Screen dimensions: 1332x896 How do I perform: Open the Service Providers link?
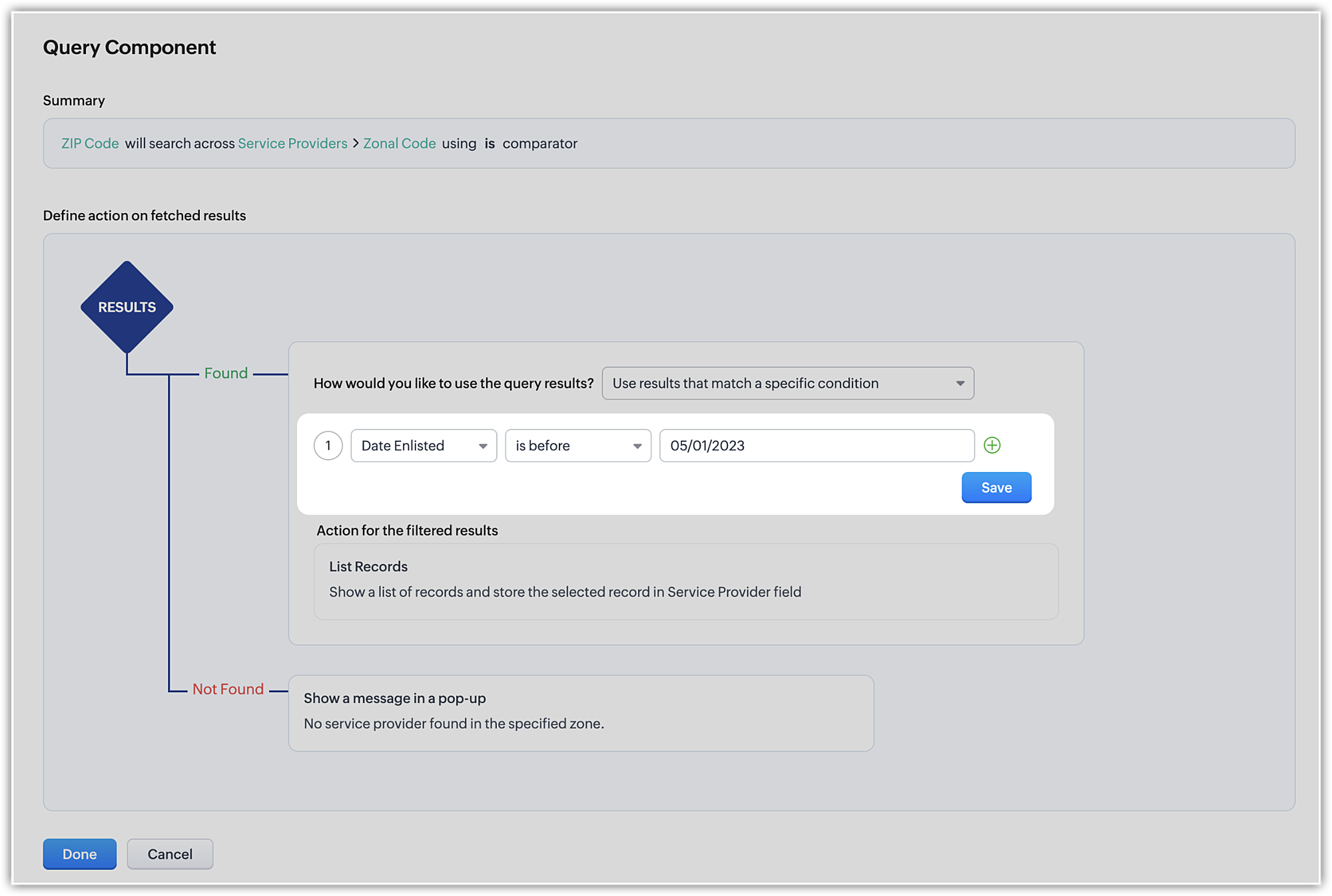(292, 143)
